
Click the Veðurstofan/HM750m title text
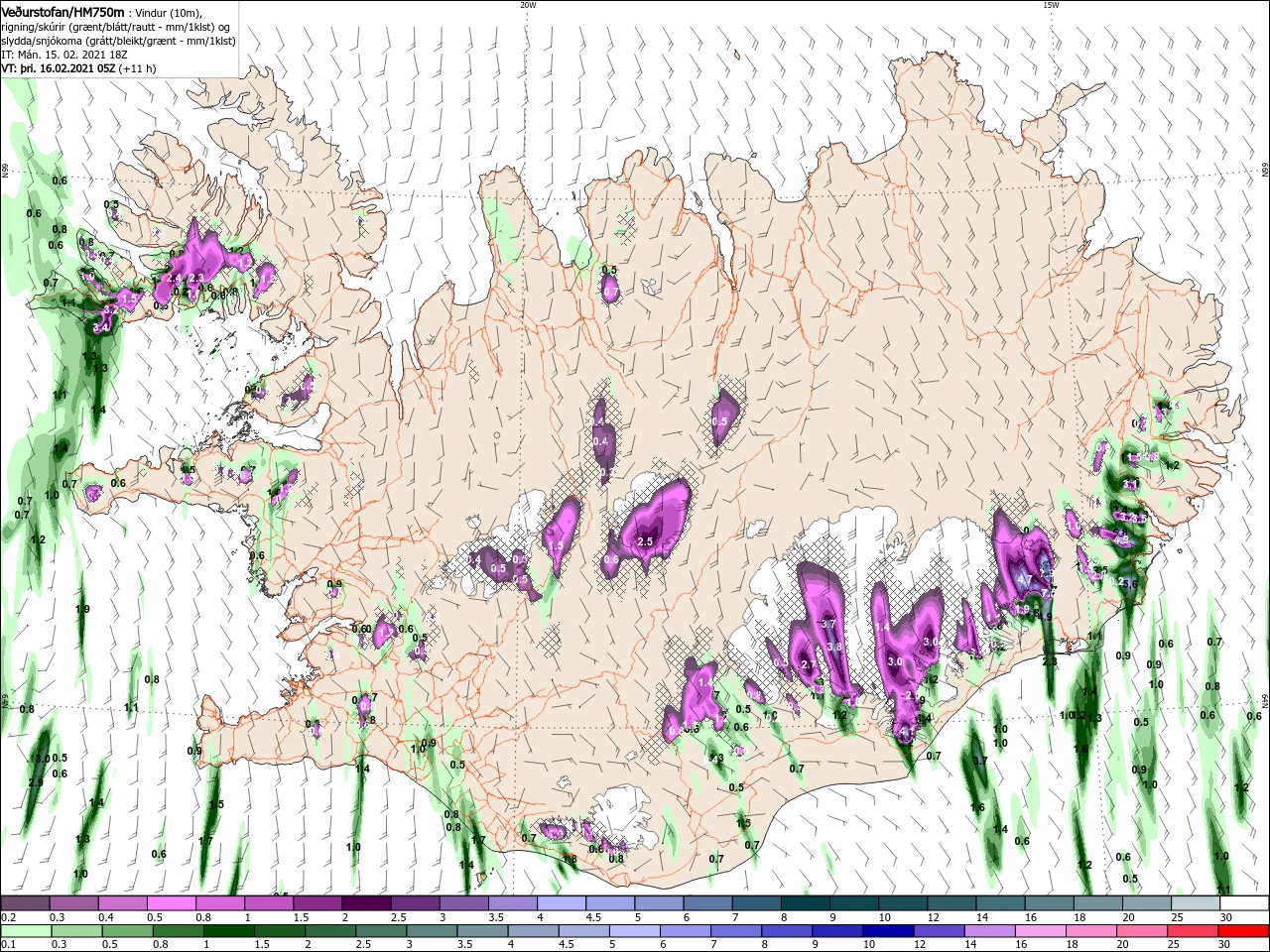pos(63,11)
